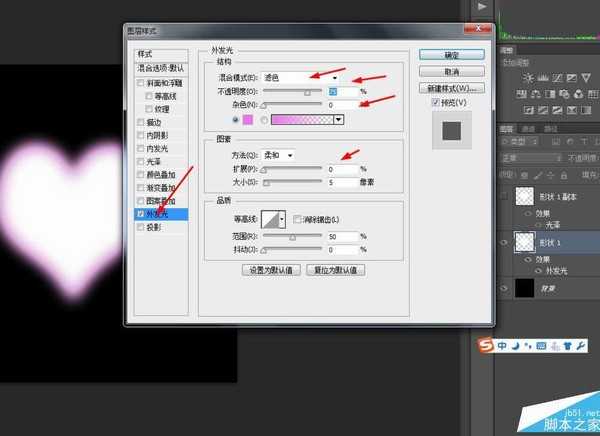The image size is (600, 436).
Task: Expand the 等高线 contour picker arrow
Action: coord(282,219)
